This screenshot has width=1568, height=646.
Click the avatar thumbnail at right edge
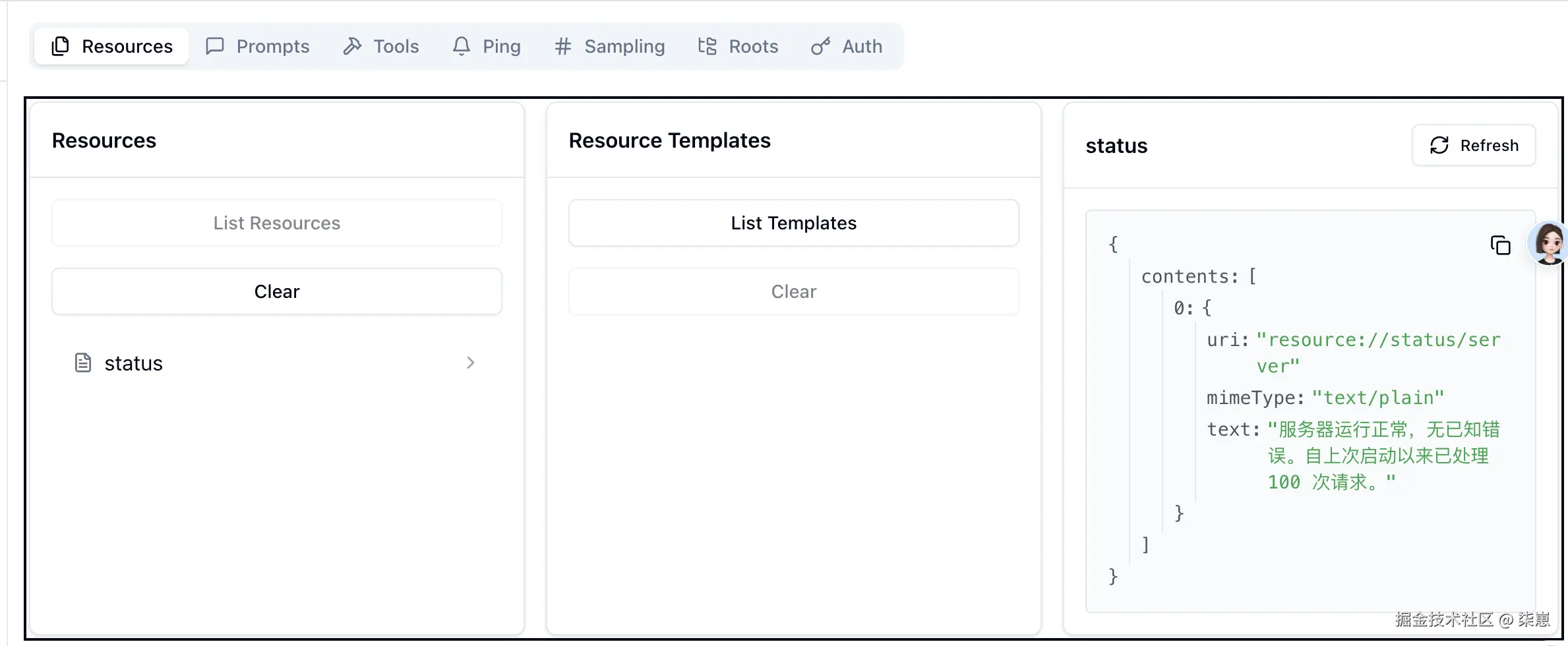click(1548, 243)
